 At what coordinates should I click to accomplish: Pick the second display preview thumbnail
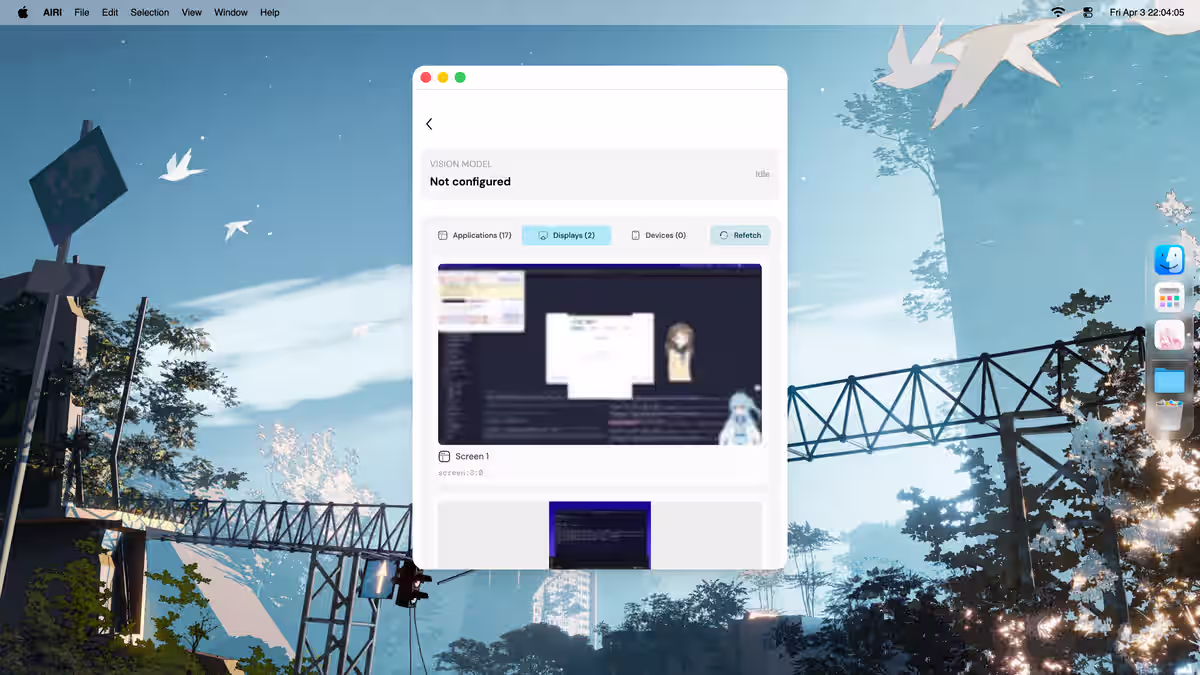click(x=600, y=535)
